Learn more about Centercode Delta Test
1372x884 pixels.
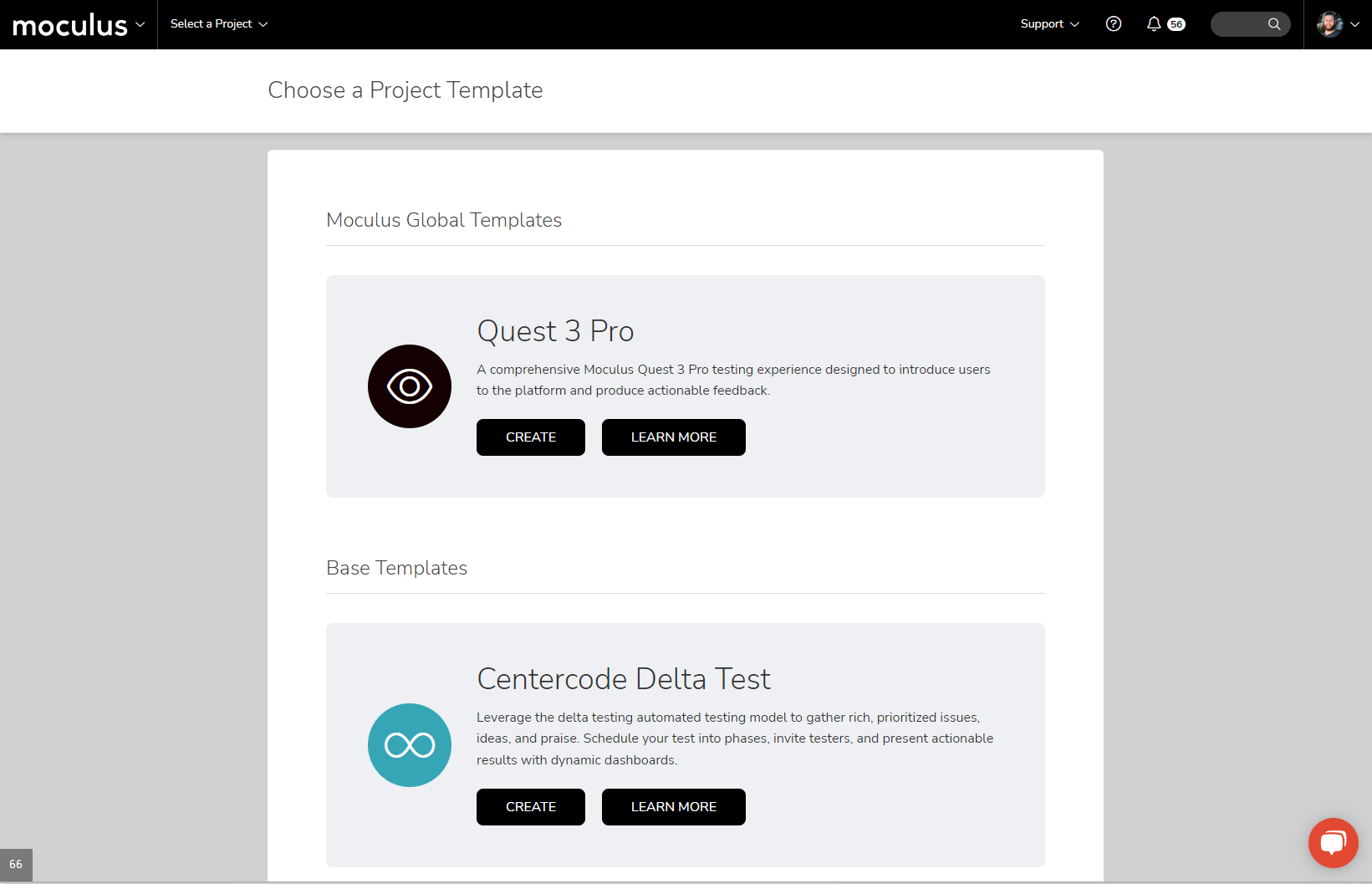click(674, 807)
